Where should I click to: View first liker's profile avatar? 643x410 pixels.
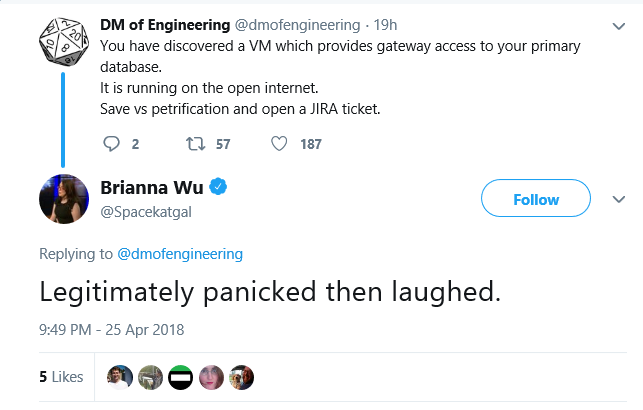pos(120,377)
